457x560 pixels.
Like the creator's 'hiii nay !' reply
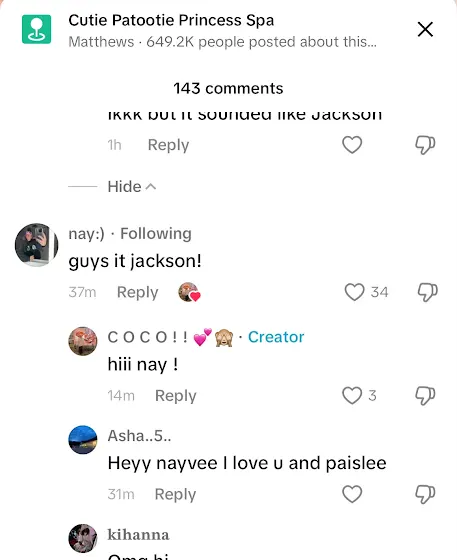pyautogui.click(x=352, y=395)
